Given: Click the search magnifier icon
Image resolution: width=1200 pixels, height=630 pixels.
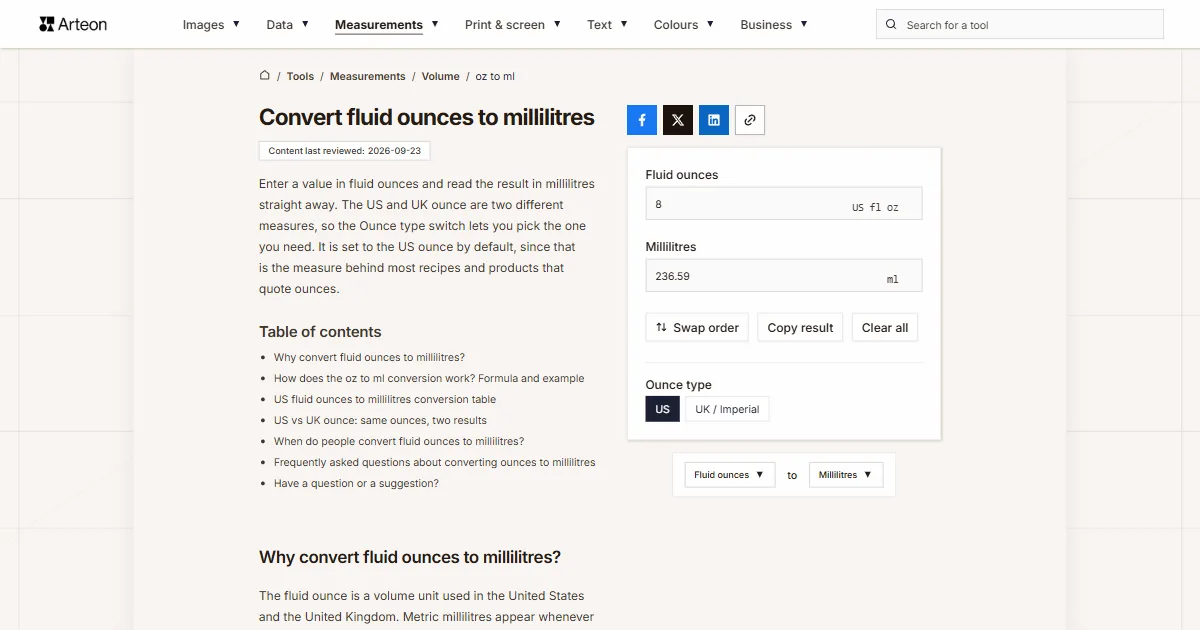Looking at the screenshot, I should click(892, 25).
